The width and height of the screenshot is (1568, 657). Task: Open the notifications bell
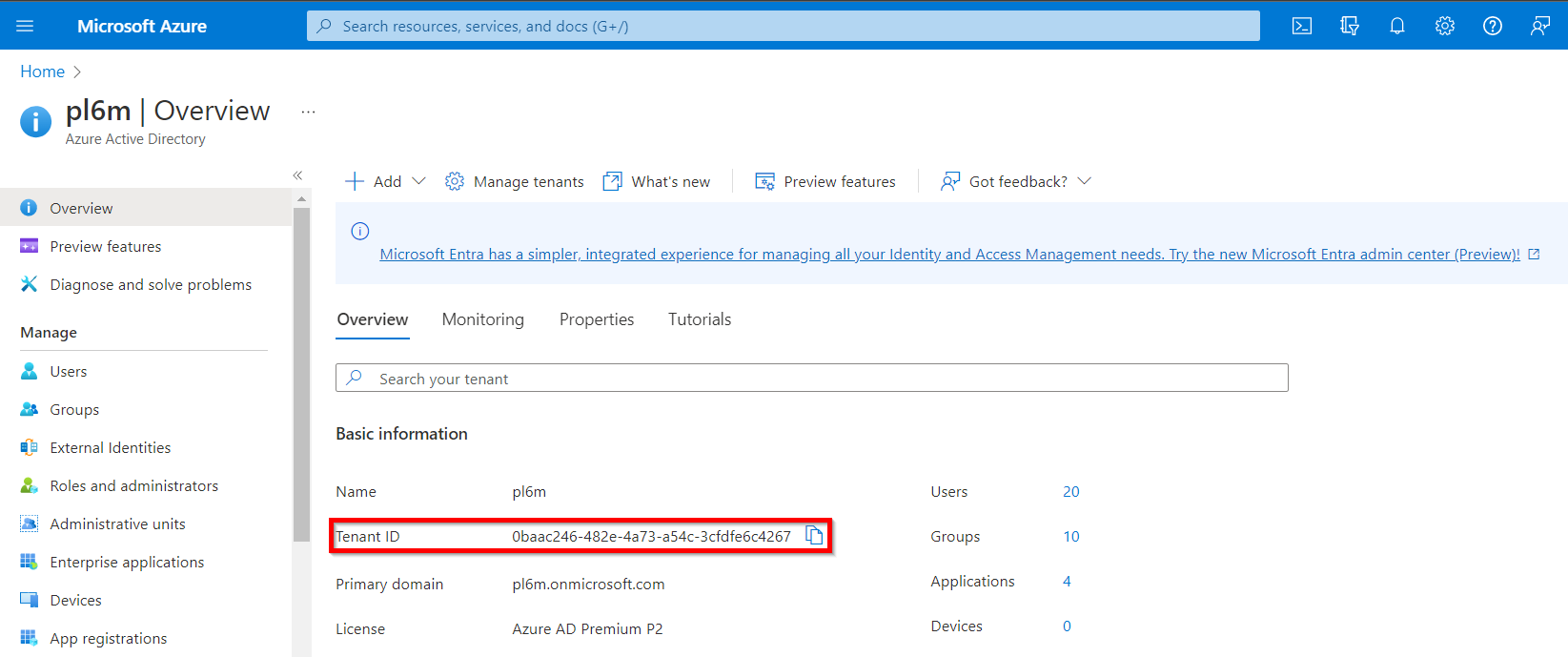(1397, 26)
